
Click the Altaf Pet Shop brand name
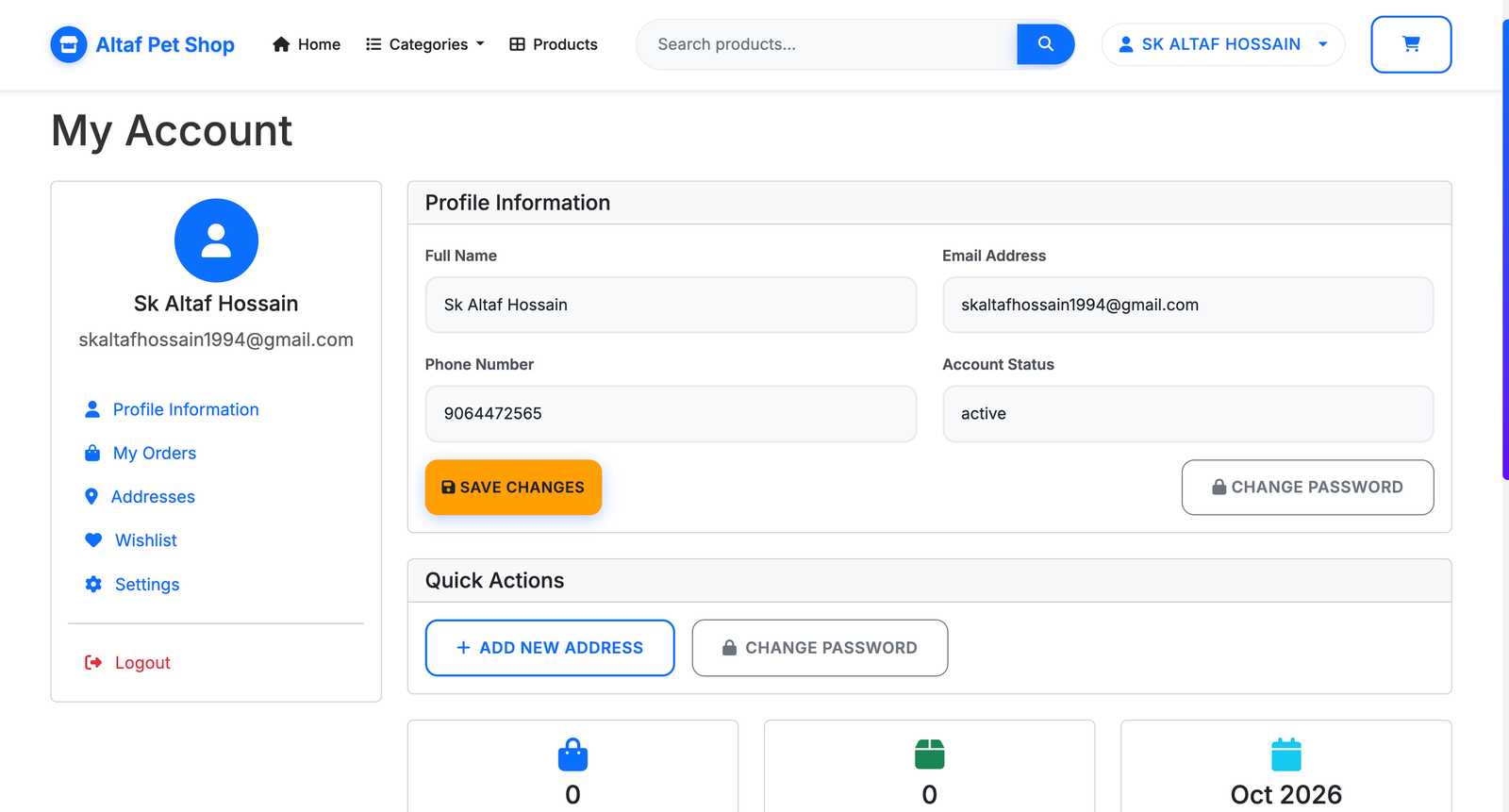click(165, 44)
